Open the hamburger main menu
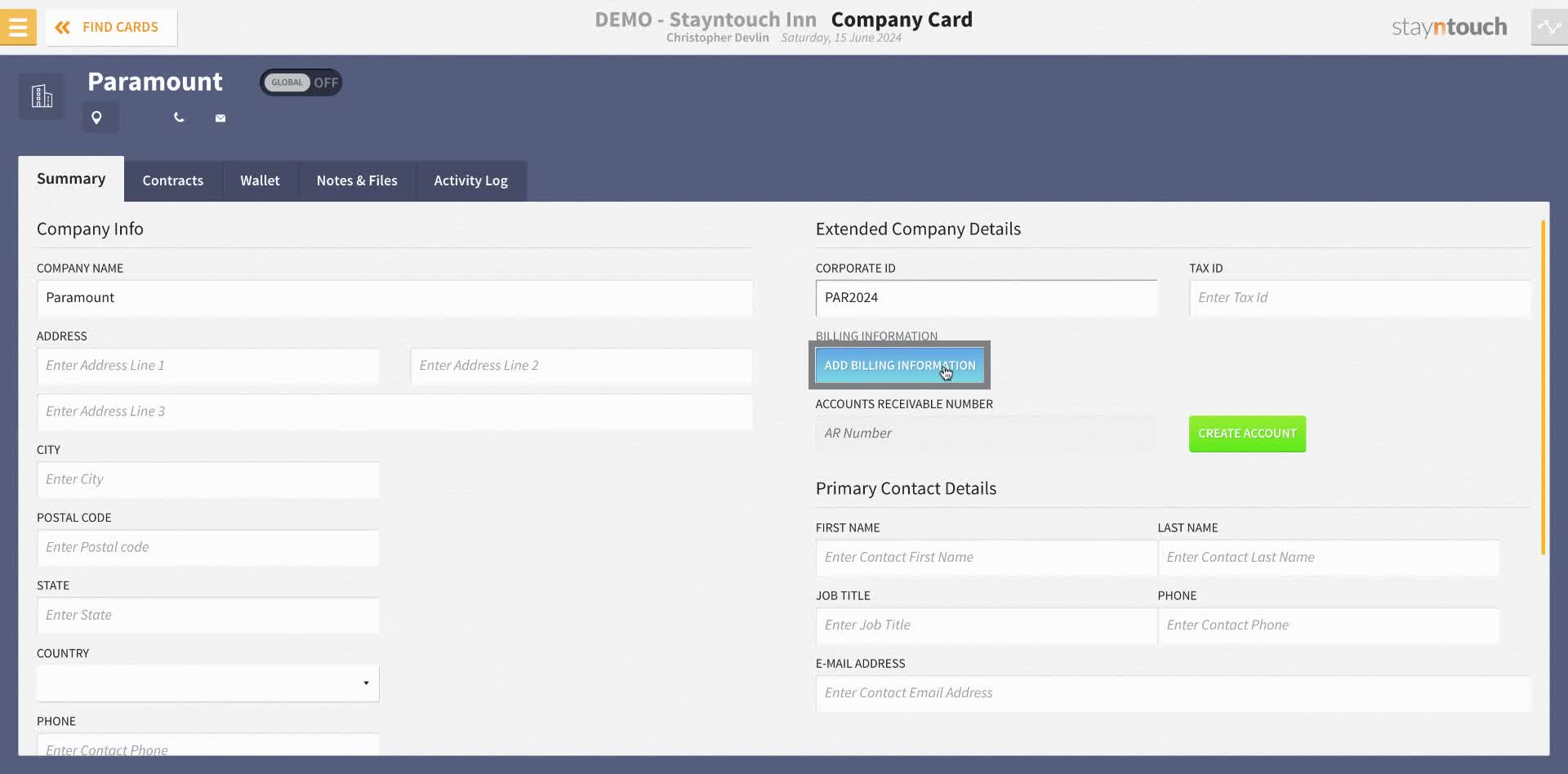The height and width of the screenshot is (774, 1568). [18, 27]
